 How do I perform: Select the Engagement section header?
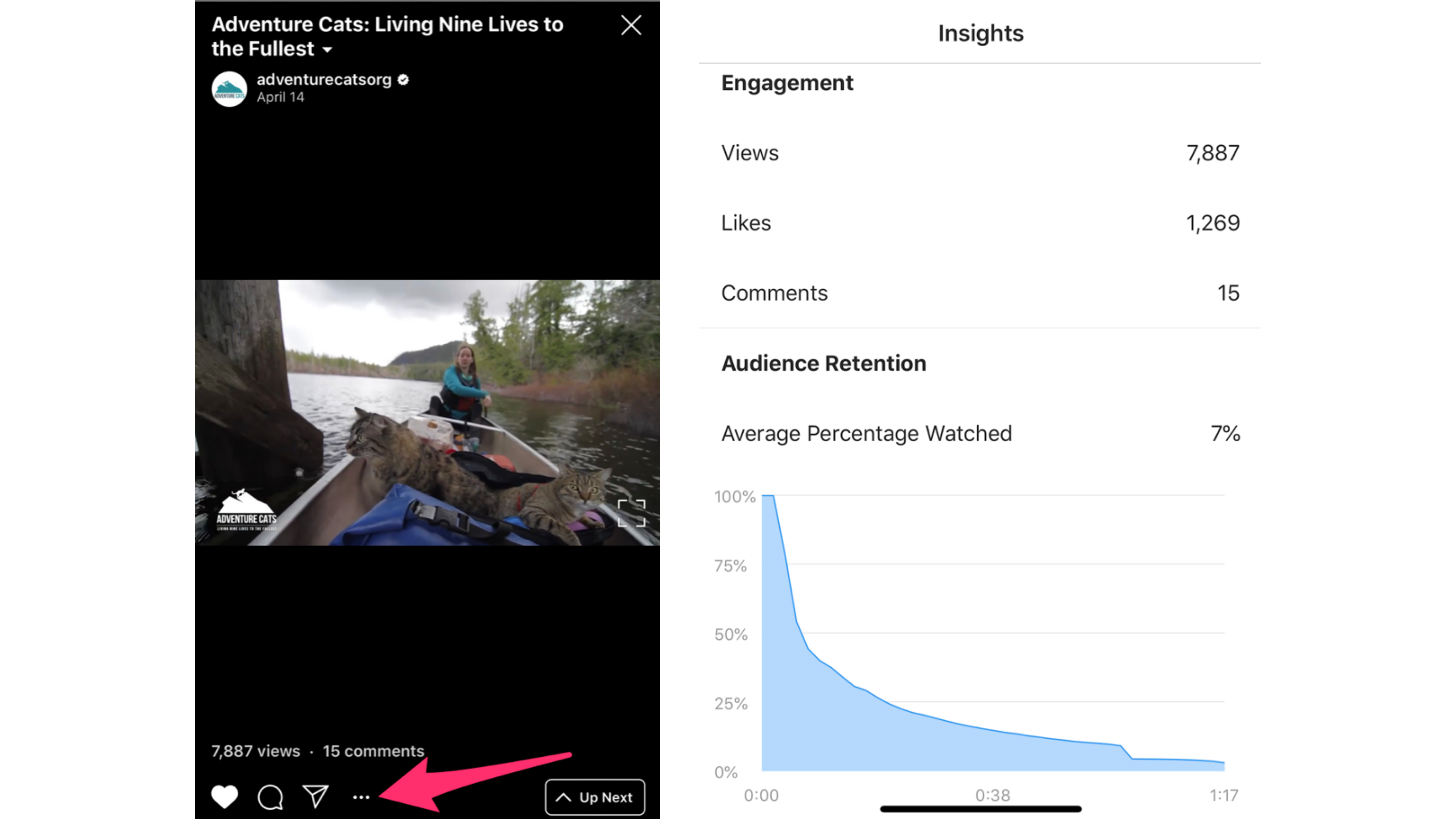pyautogui.click(x=787, y=83)
